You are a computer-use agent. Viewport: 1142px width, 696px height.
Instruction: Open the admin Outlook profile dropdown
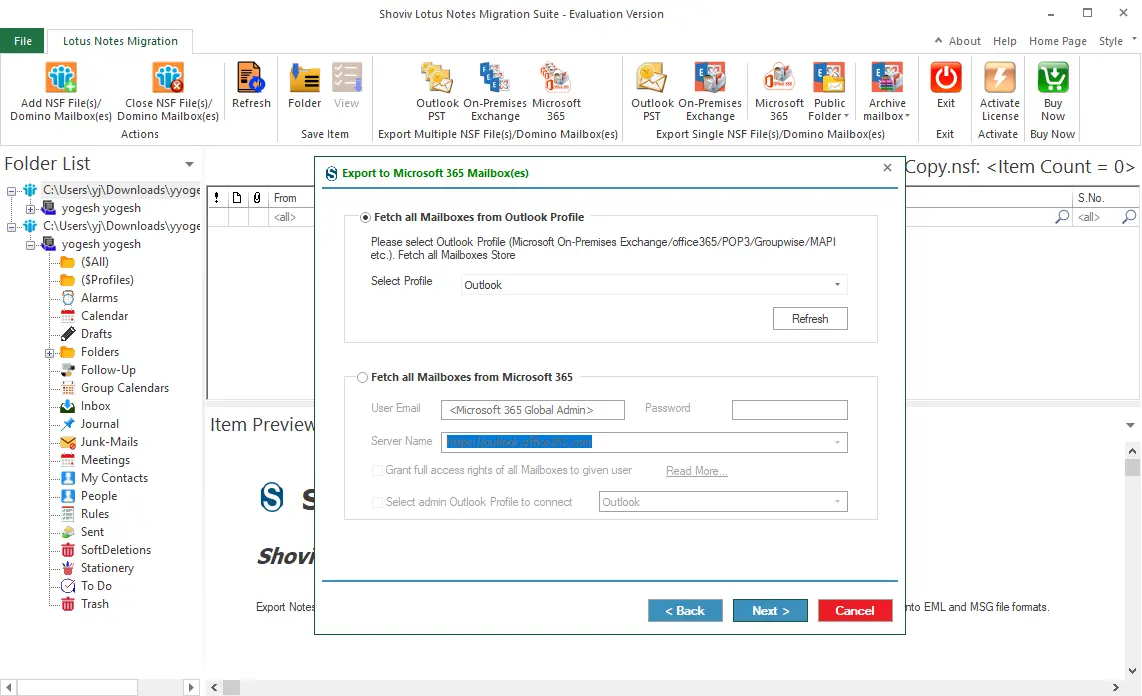coord(838,502)
